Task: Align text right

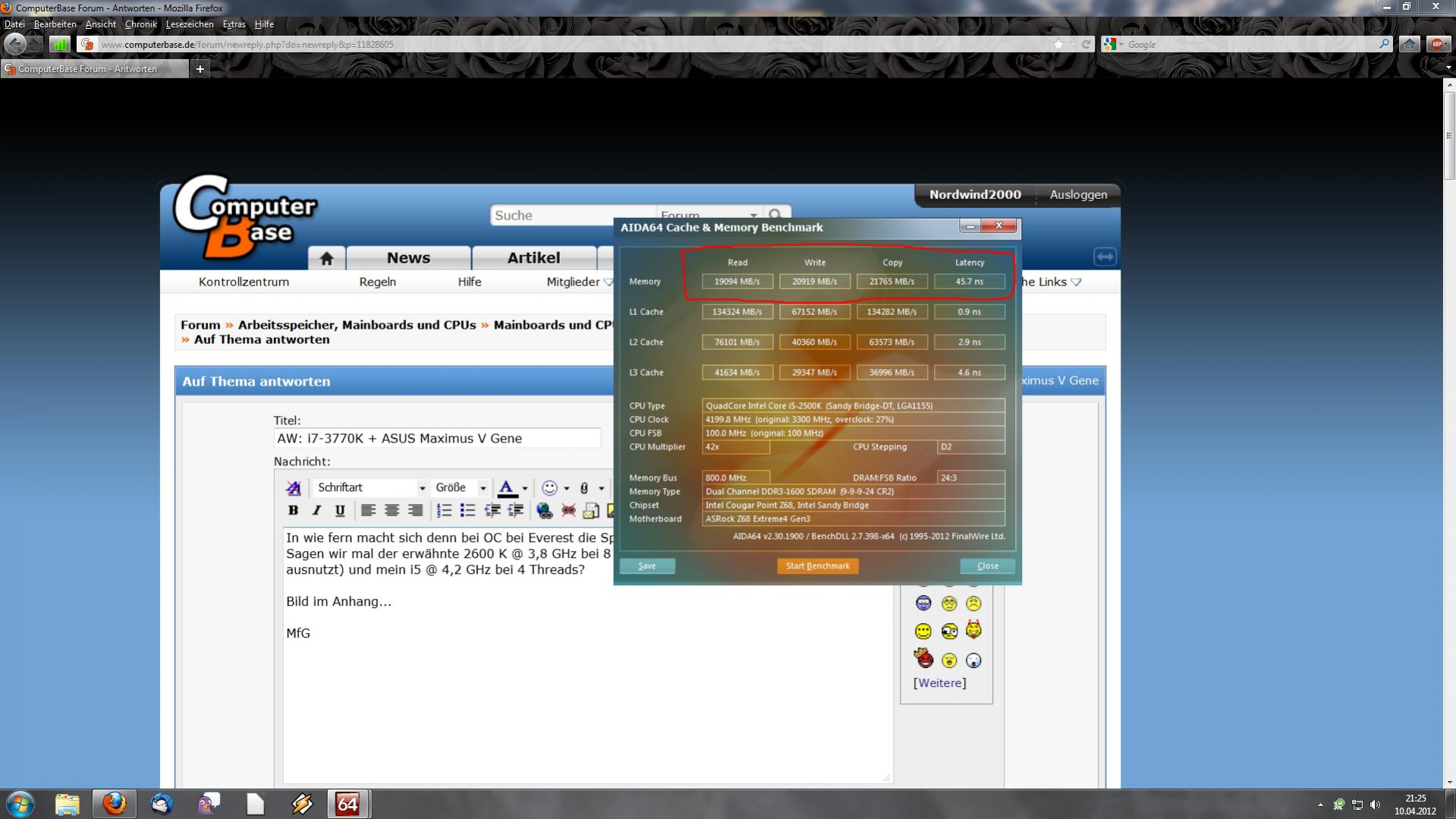Action: tap(415, 511)
